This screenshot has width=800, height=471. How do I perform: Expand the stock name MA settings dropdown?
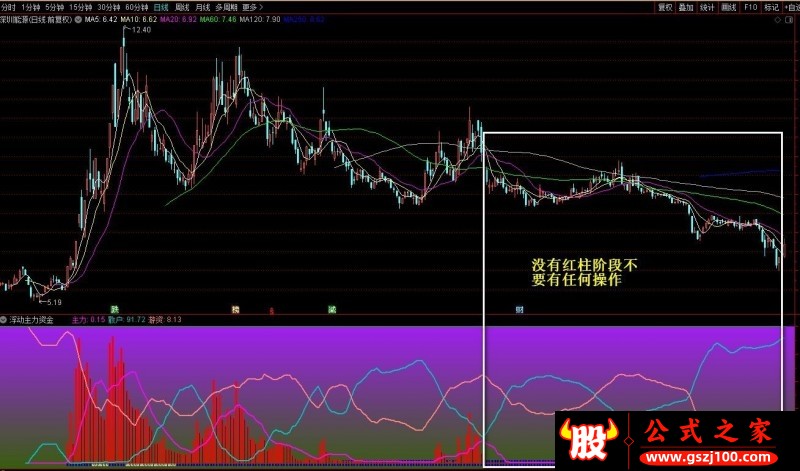click(x=78, y=20)
